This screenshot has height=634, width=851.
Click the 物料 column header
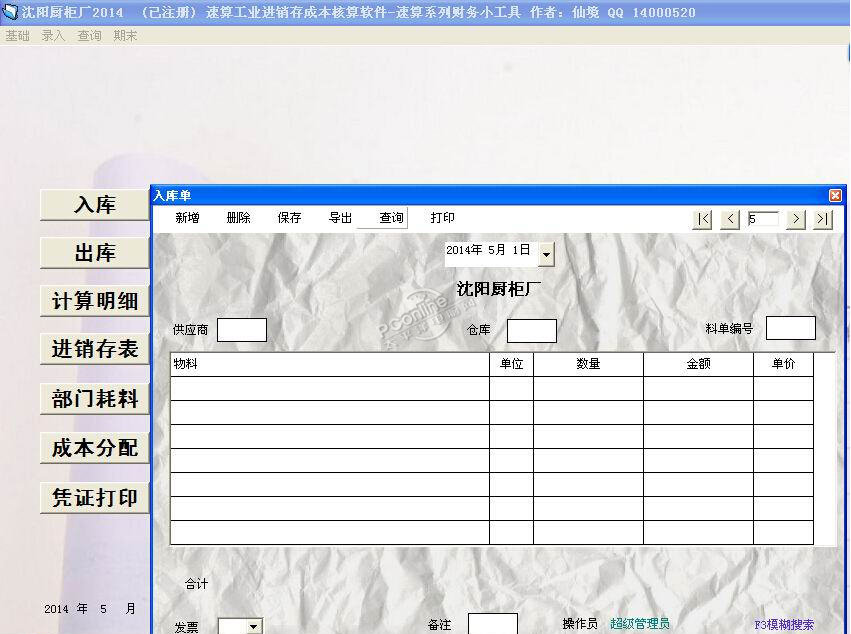point(330,364)
